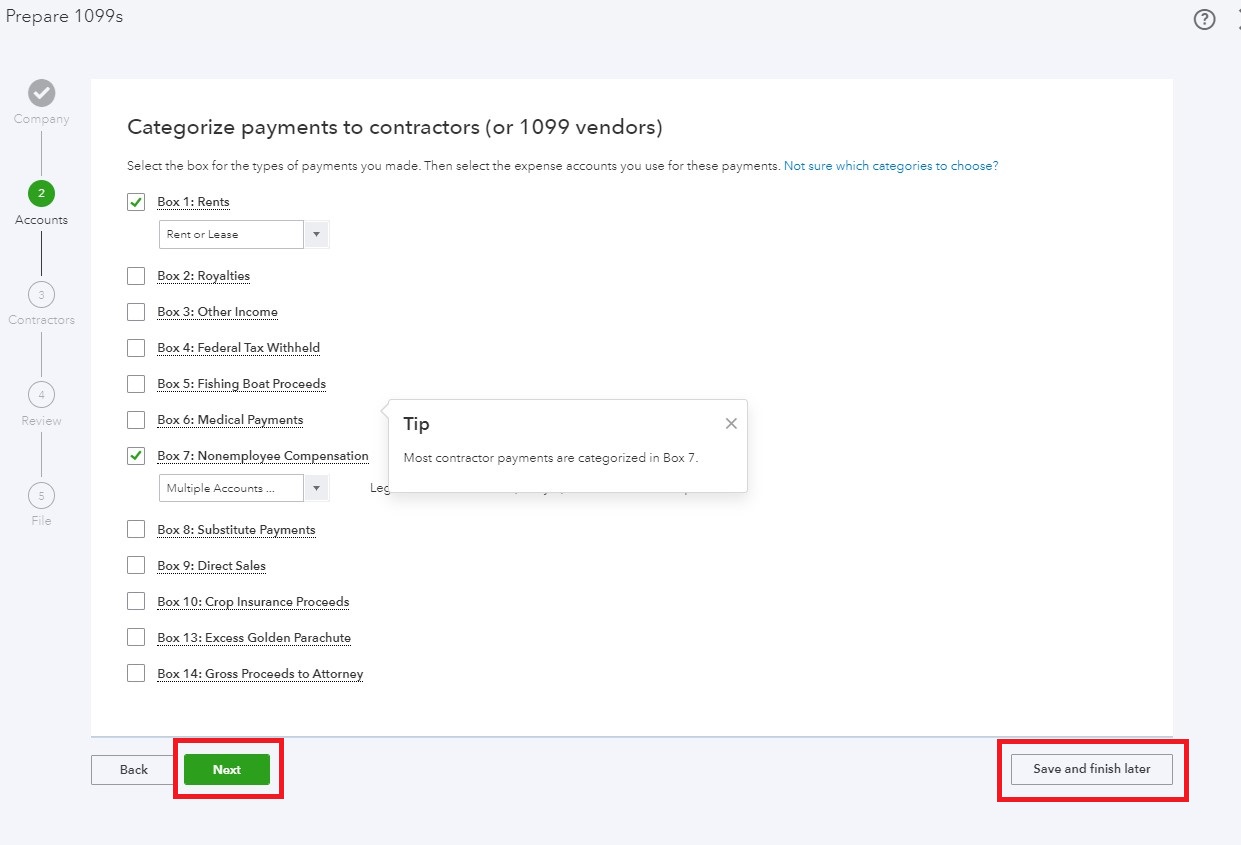Dismiss the Tip popup

coord(730,423)
